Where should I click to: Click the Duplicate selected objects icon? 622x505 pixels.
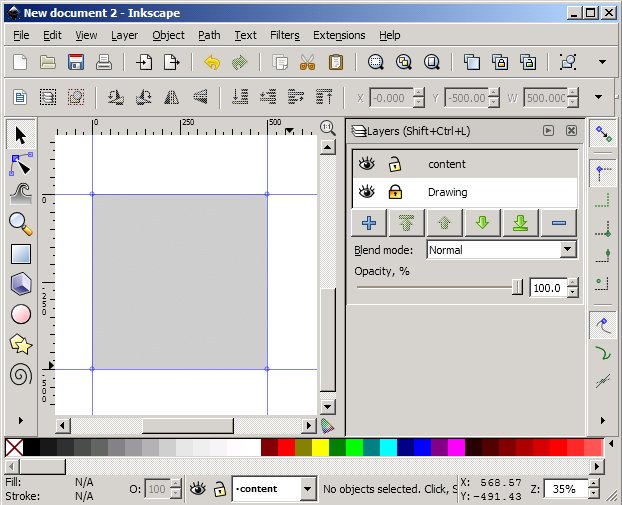click(x=472, y=62)
